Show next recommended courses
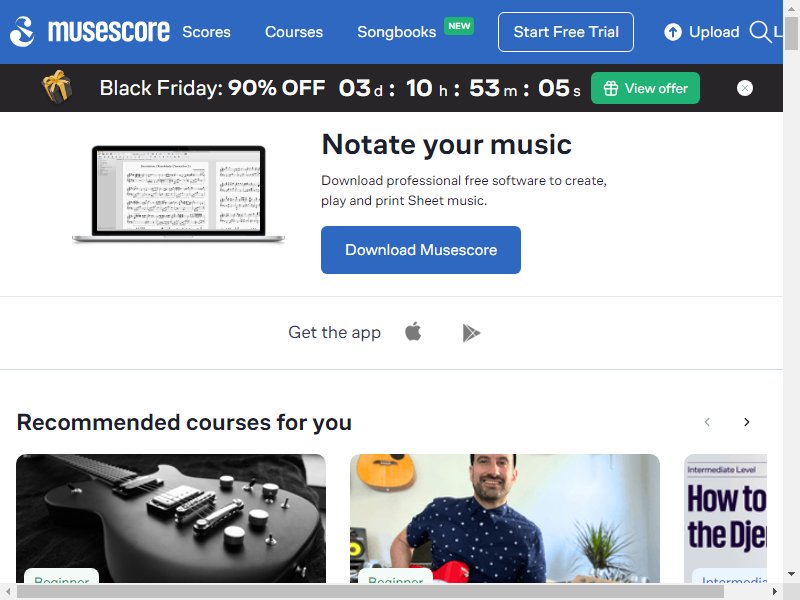The image size is (800, 600). [746, 422]
